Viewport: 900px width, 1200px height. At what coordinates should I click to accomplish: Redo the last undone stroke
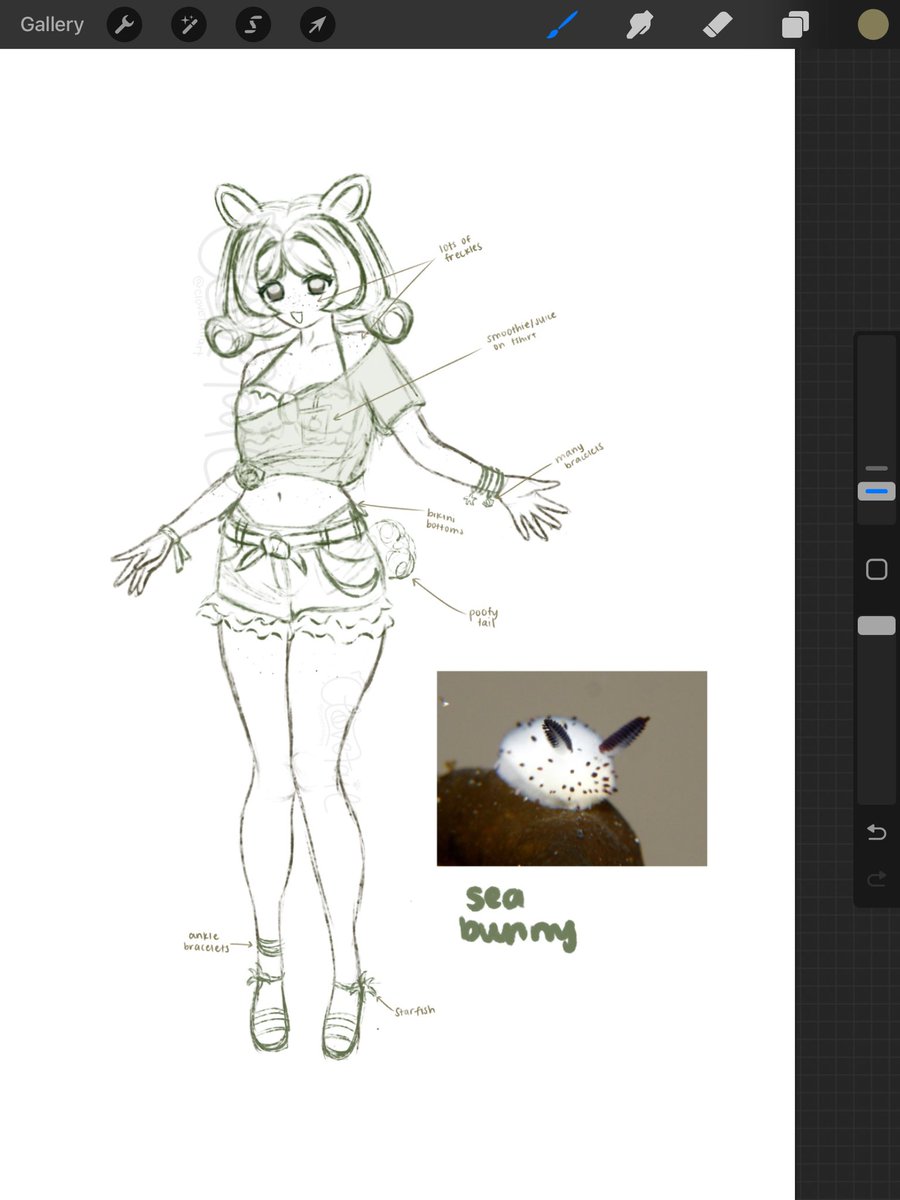point(877,879)
